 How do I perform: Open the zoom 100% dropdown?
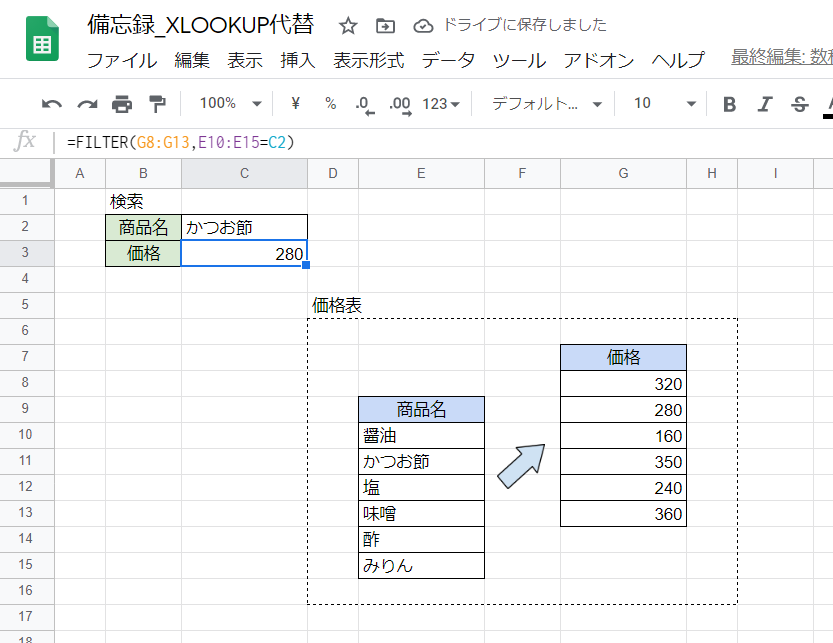[x=230, y=103]
